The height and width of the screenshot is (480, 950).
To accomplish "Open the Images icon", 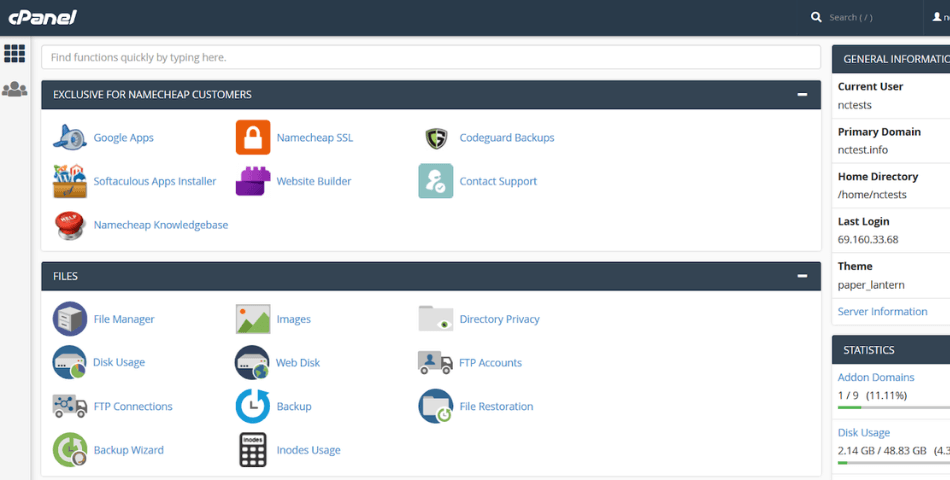I will pyautogui.click(x=253, y=319).
